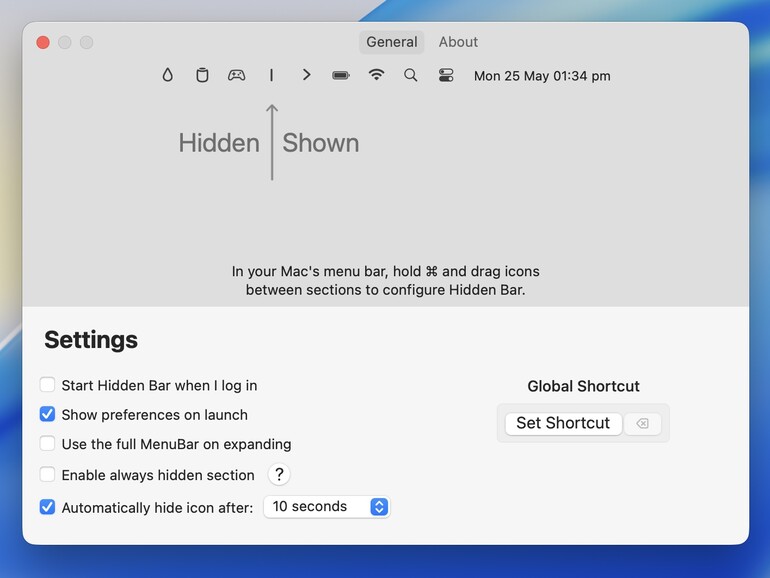This screenshot has height=578, width=770.
Task: Open the question mark help button
Action: pyautogui.click(x=279, y=474)
